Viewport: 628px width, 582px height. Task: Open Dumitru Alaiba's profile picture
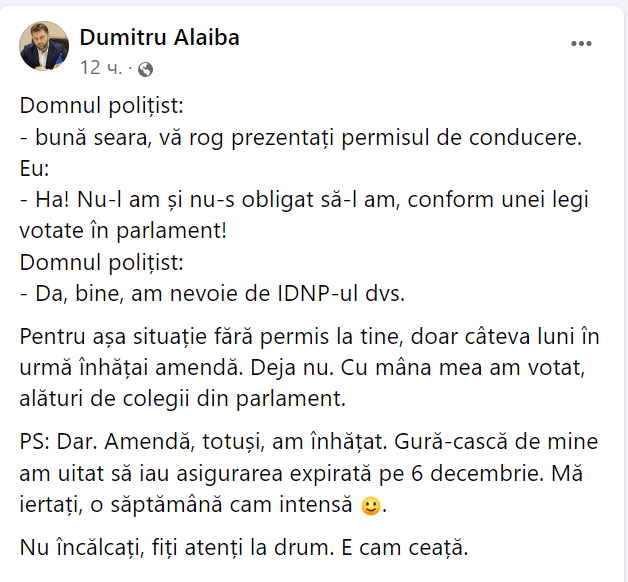pos(44,46)
